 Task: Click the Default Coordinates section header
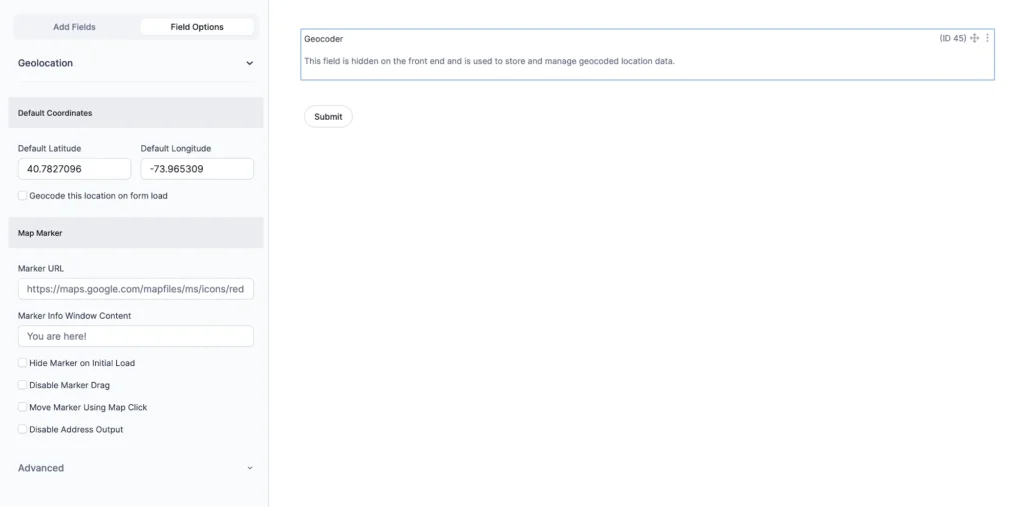pos(136,113)
